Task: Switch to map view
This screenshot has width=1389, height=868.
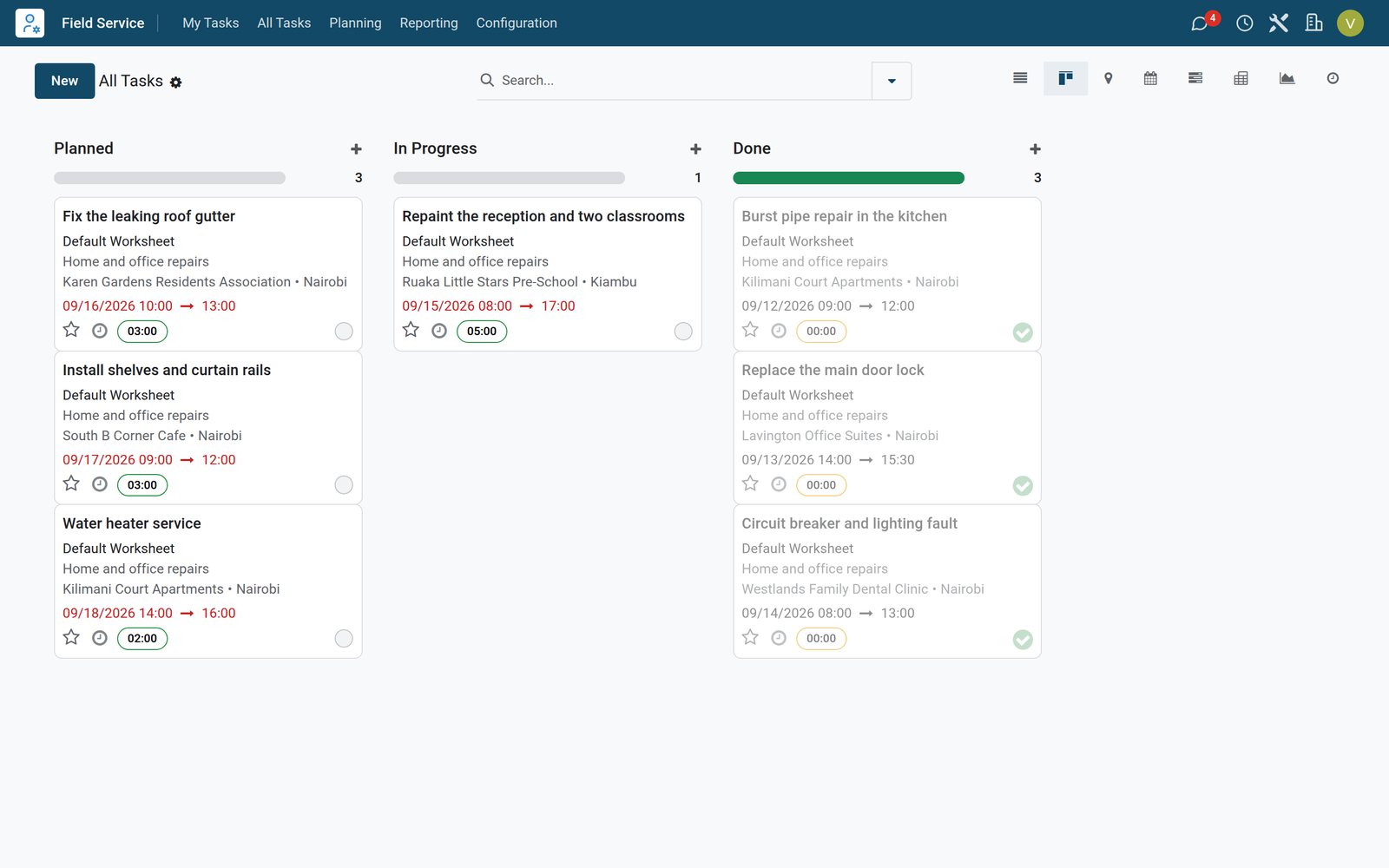Action: click(1108, 78)
